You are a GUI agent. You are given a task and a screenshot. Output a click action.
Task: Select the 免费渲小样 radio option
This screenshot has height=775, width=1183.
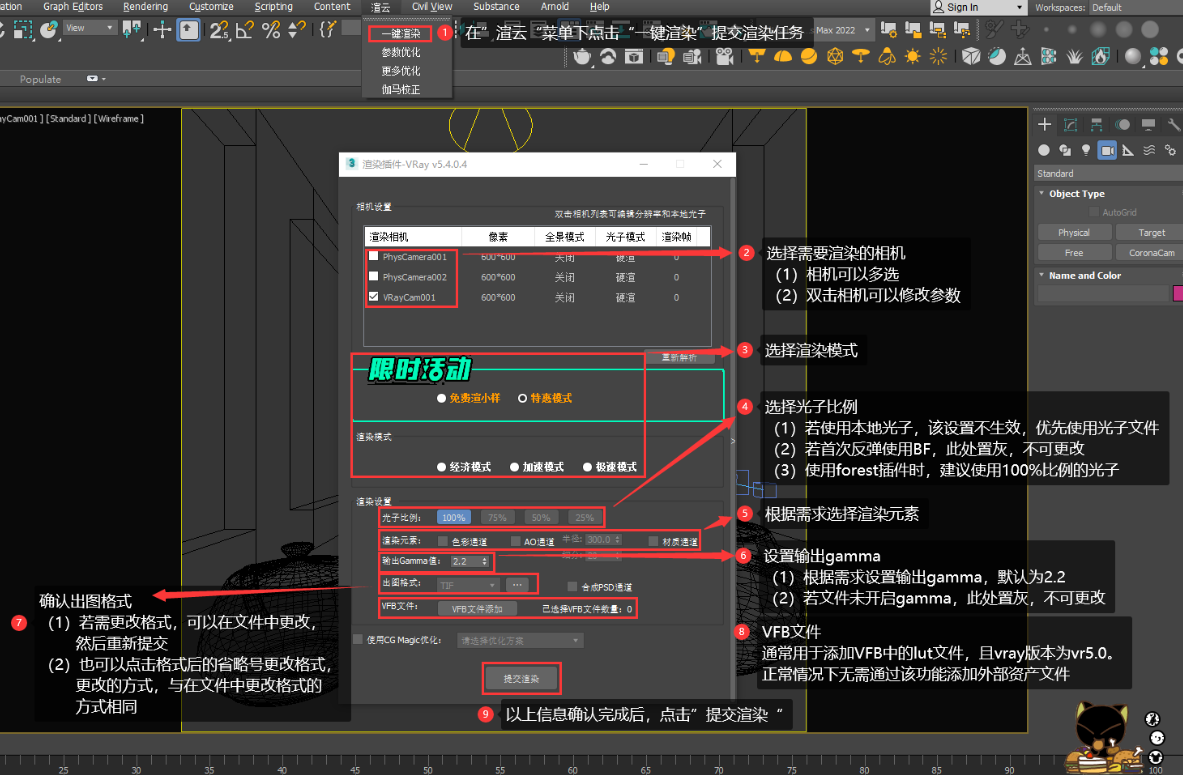tap(468, 398)
